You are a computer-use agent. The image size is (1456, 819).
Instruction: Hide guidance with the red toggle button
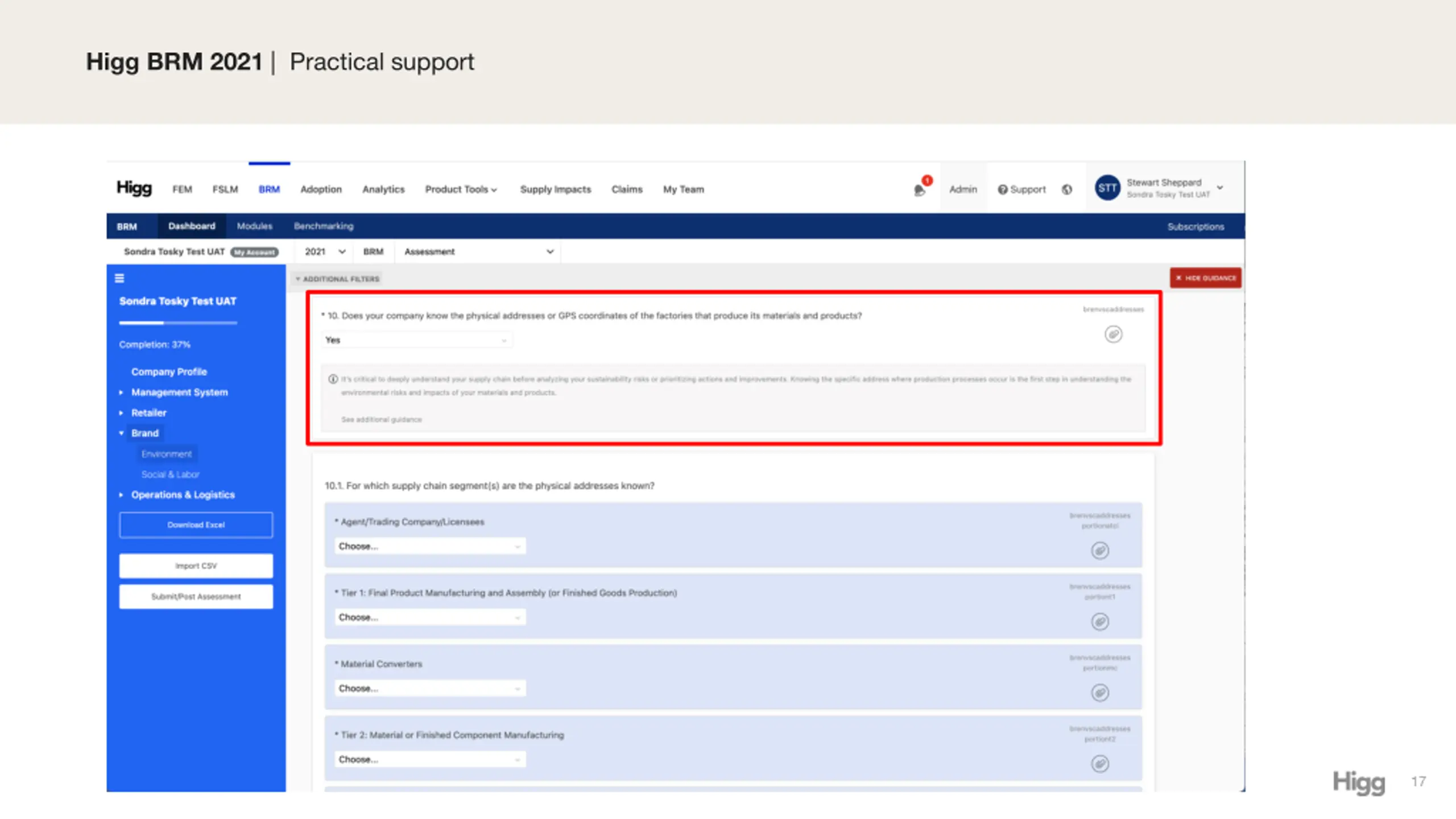[x=1206, y=278]
